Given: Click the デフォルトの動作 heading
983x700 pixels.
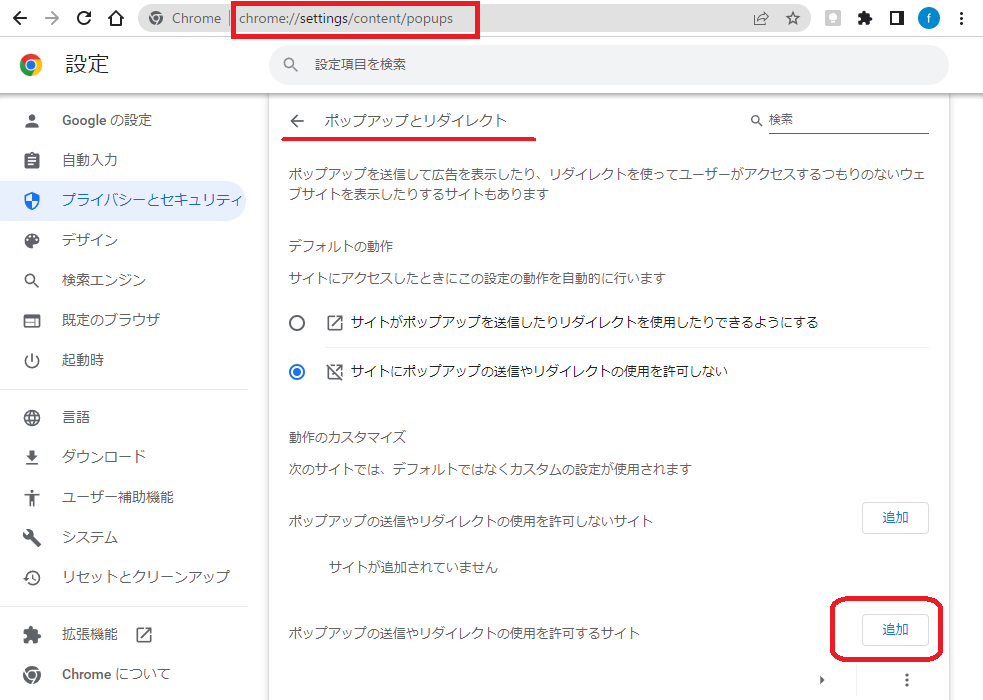Looking at the screenshot, I should click(340, 246).
